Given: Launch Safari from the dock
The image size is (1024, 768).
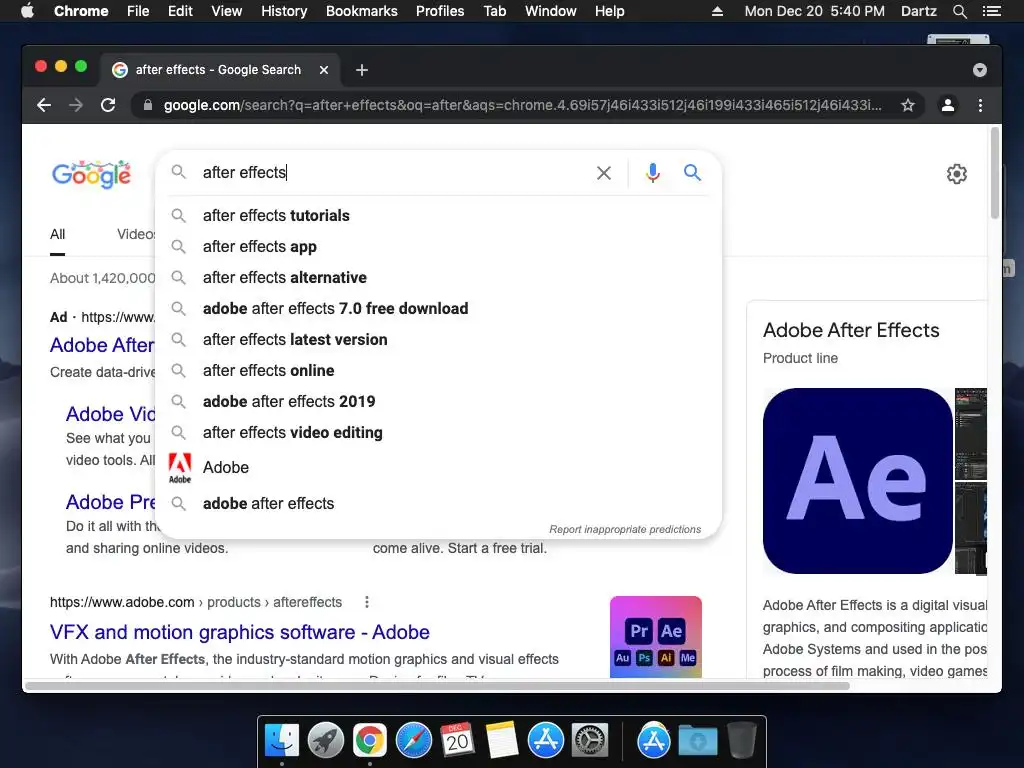Looking at the screenshot, I should point(414,741).
